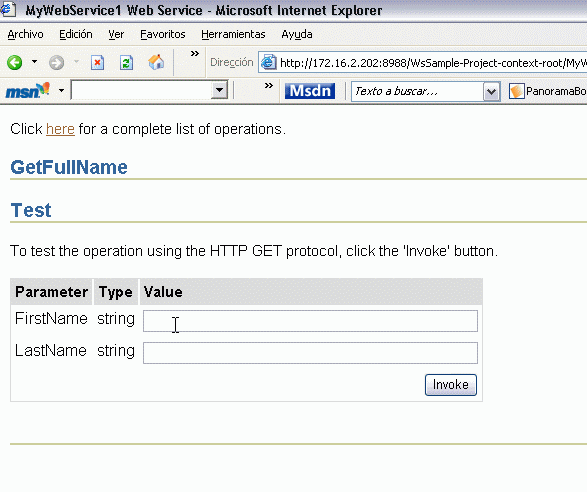Open the Back button history dropdown arrow

click(34, 61)
